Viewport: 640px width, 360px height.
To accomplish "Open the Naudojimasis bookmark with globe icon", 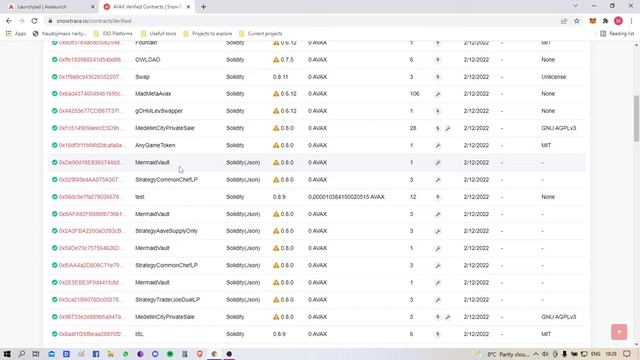I will click(x=60, y=33).
